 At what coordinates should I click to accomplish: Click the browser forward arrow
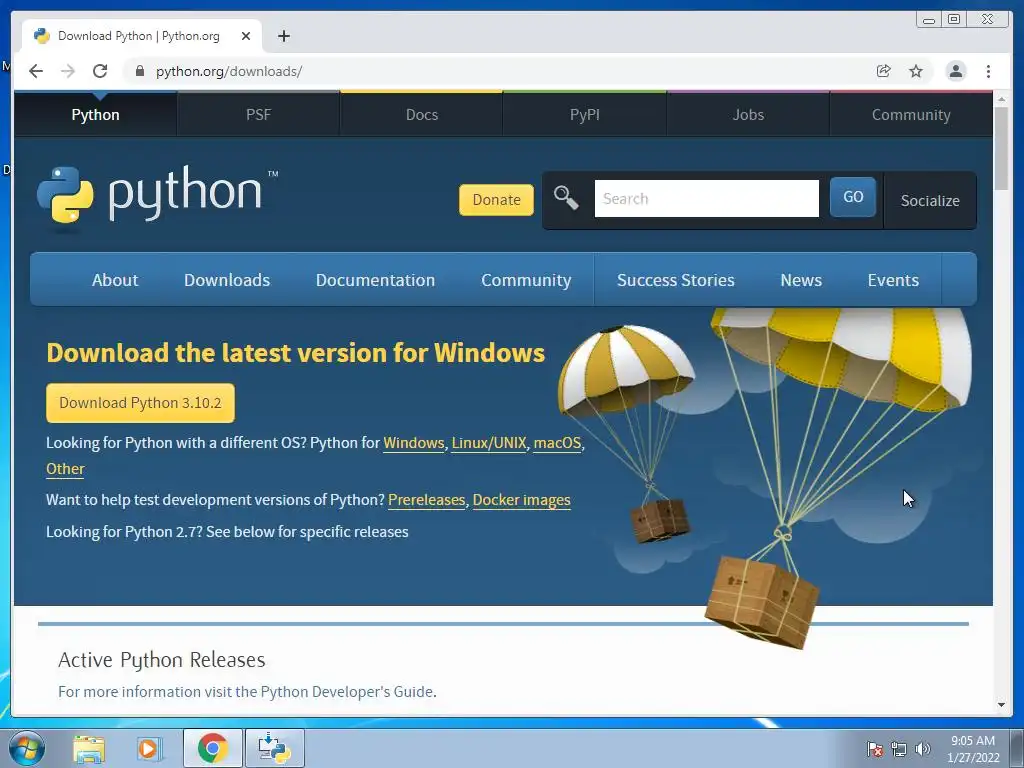[x=68, y=71]
